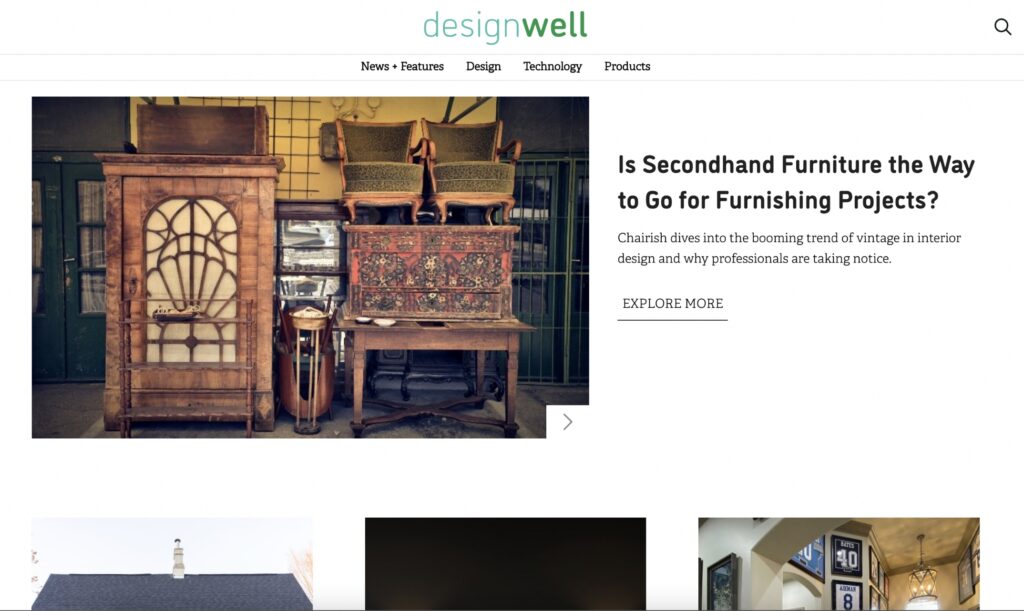The image size is (1024, 611).
Task: Click the designwell logo
Action: click(505, 27)
